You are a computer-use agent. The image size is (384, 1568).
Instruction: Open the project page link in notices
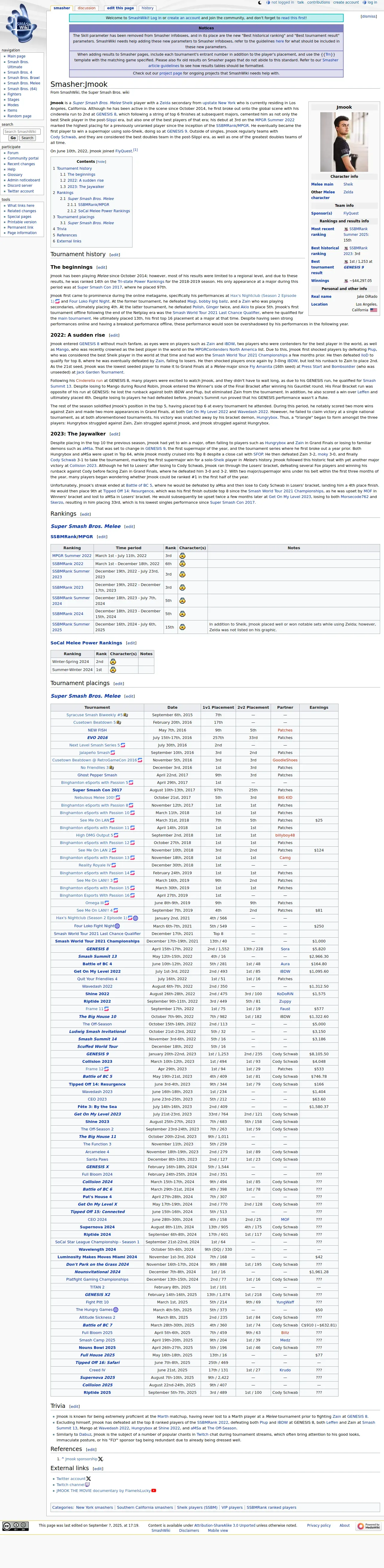pyautogui.click(x=170, y=73)
